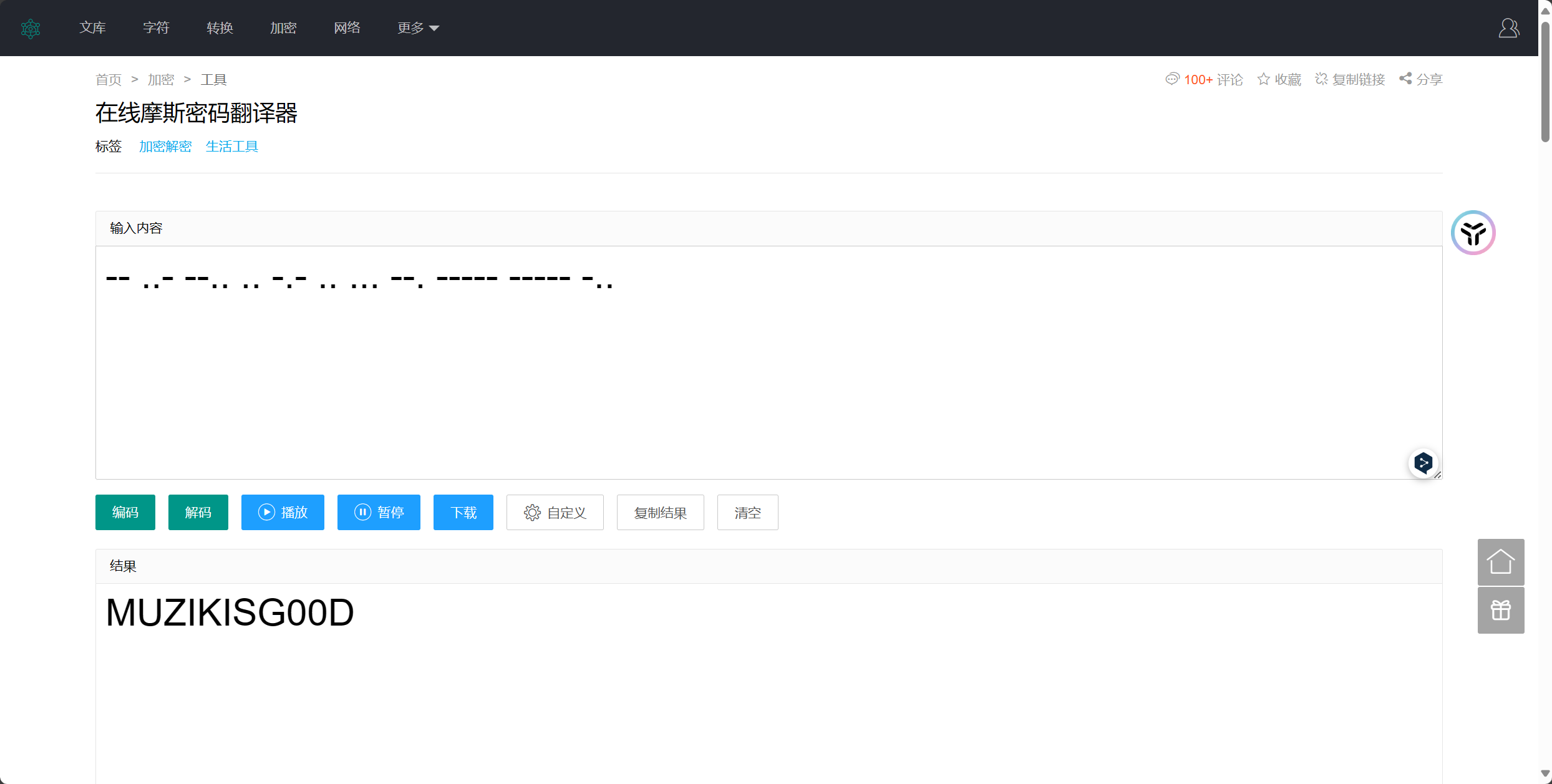
Task: Click the site logo icon in navbar
Action: 31,28
